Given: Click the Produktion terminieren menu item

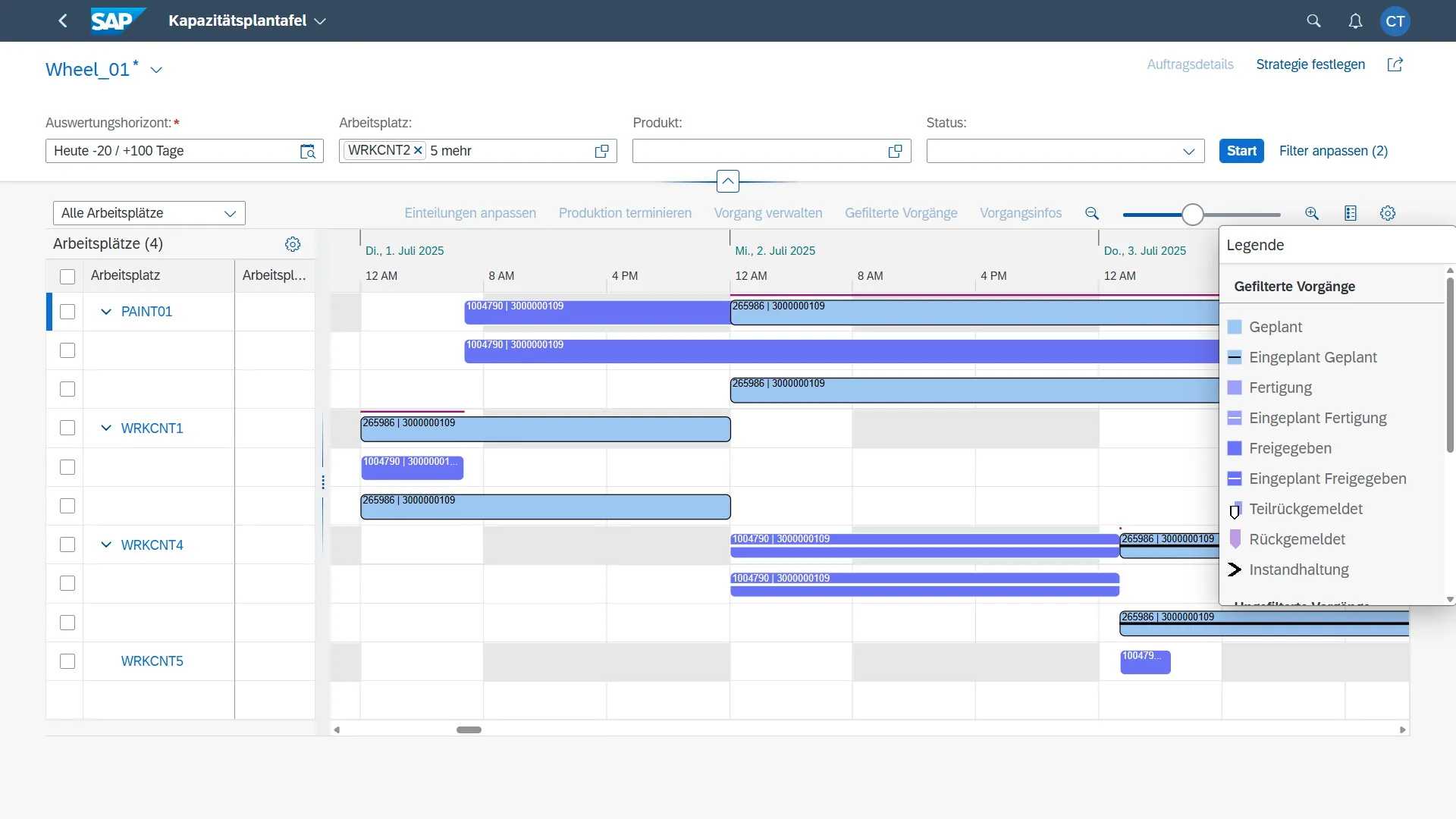Looking at the screenshot, I should click(x=624, y=213).
